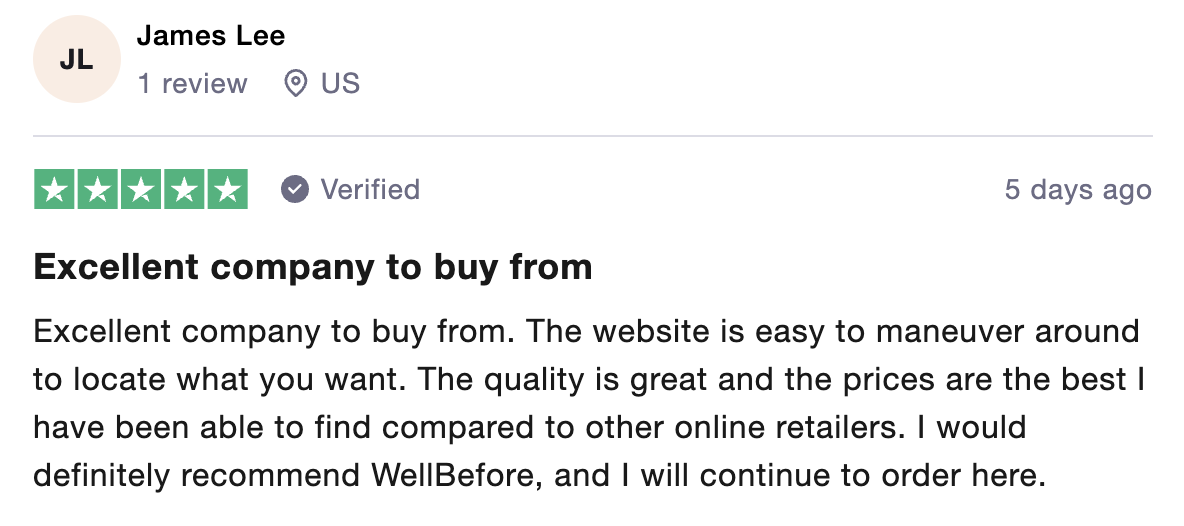Click the "5 days ago" timestamp

point(1078,189)
